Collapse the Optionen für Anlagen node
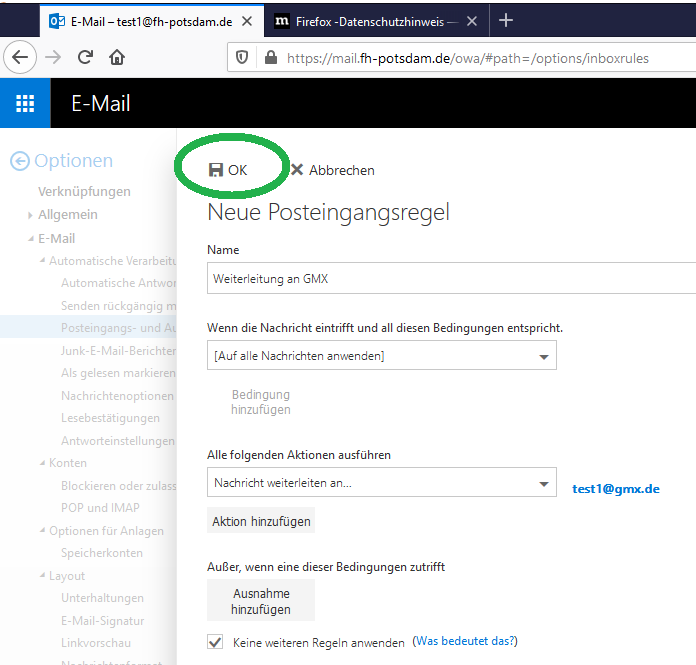The image size is (696, 665). 42,530
